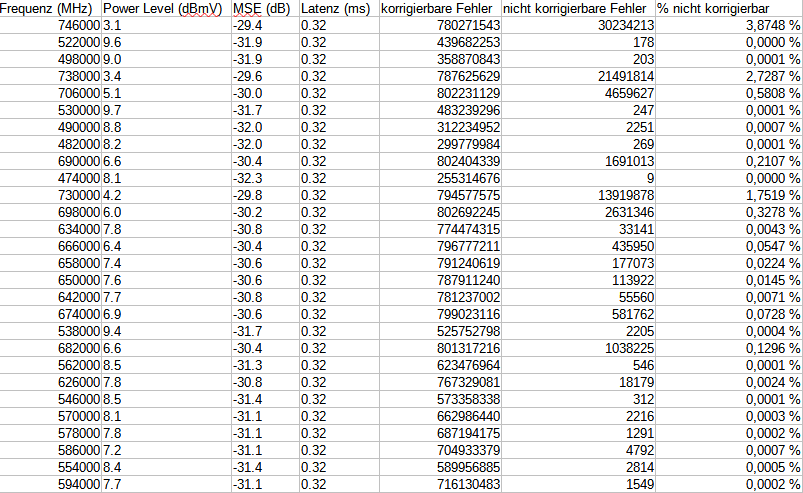Click percentage cell 0,0005 %
803x493 pixels.
pos(729,467)
